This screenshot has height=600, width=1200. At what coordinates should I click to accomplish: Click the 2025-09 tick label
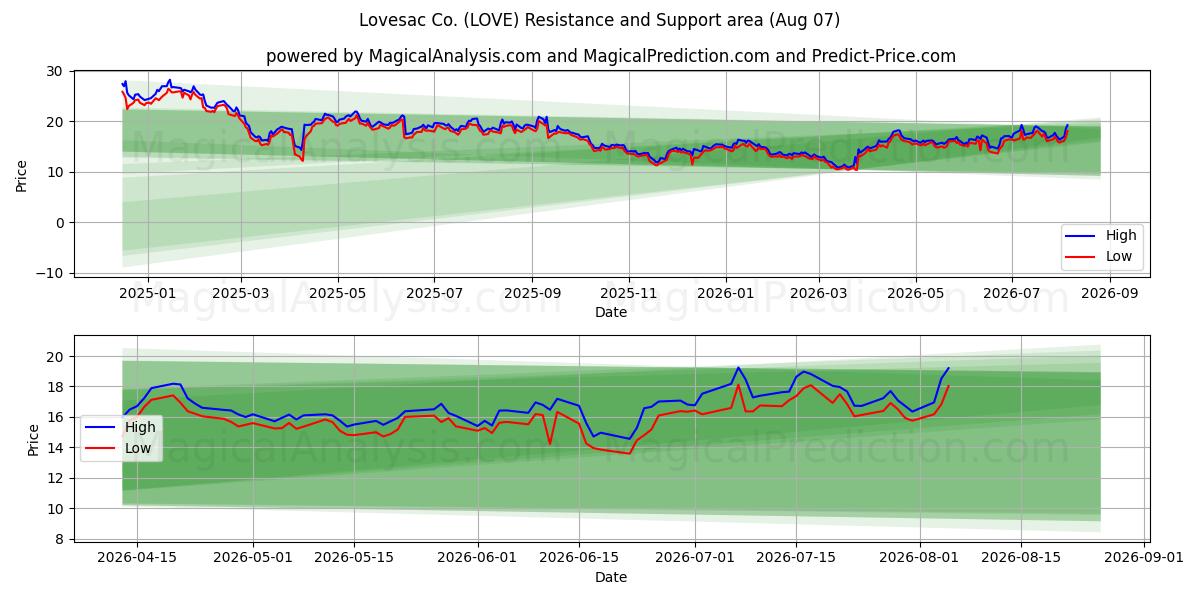coord(532,293)
